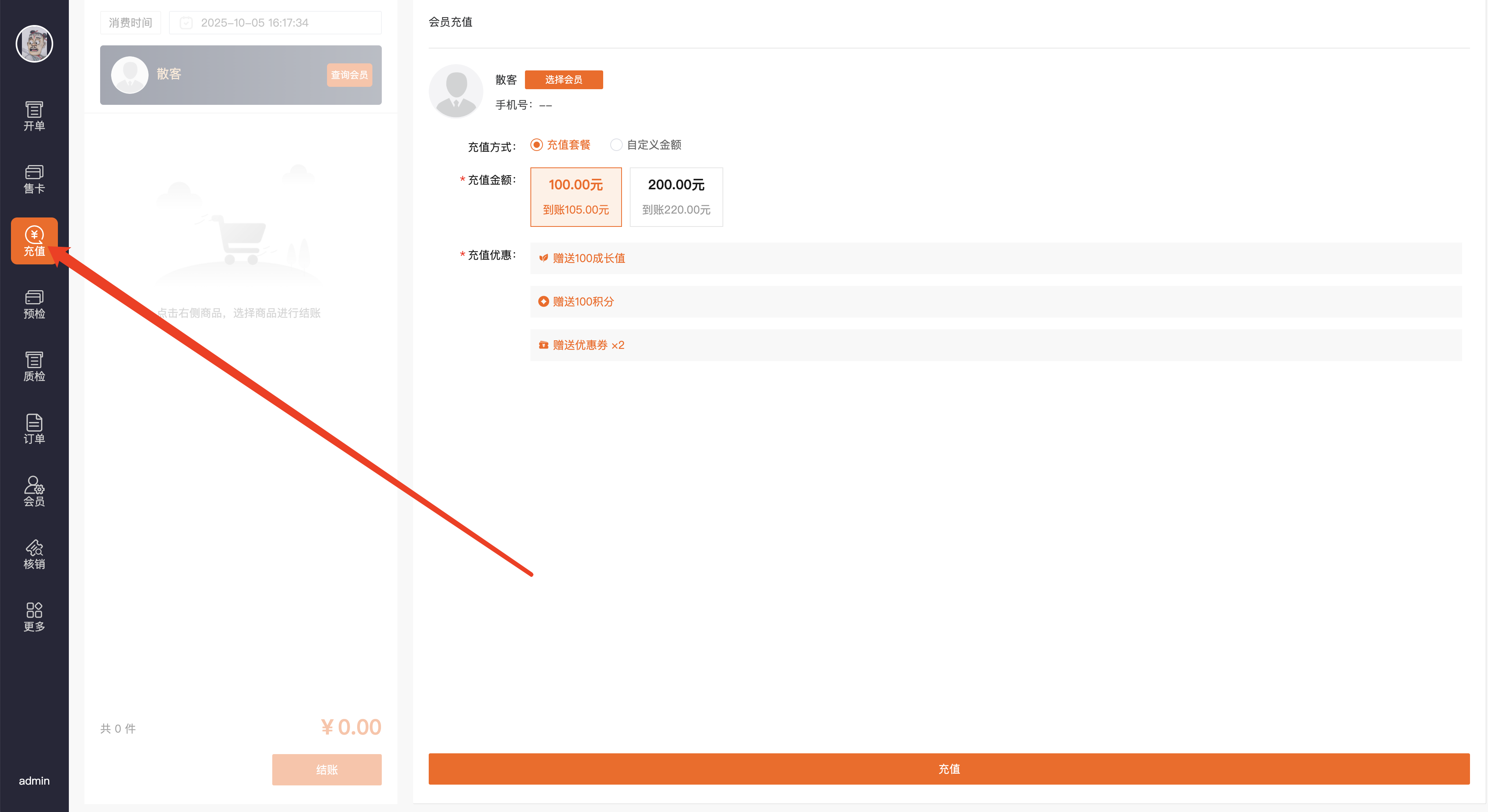Open the 会员 members sidebar icon
Screen dimensions: 1488x812
34,492
